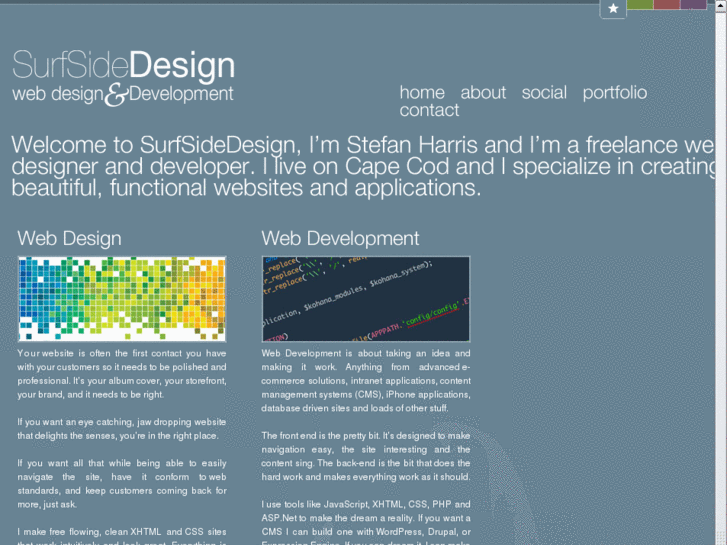Click the web design & Development tagline
Viewport: 727px width, 545px height.
123,94
